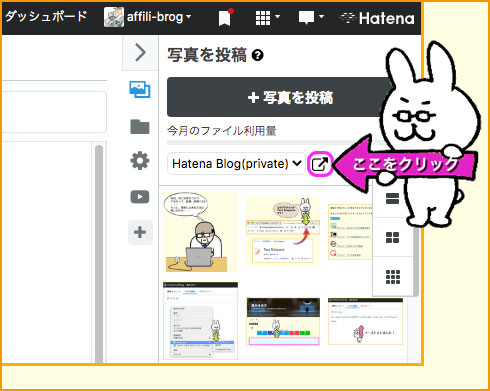Open the Hatena Blog(private) folder dropdown

(236, 163)
